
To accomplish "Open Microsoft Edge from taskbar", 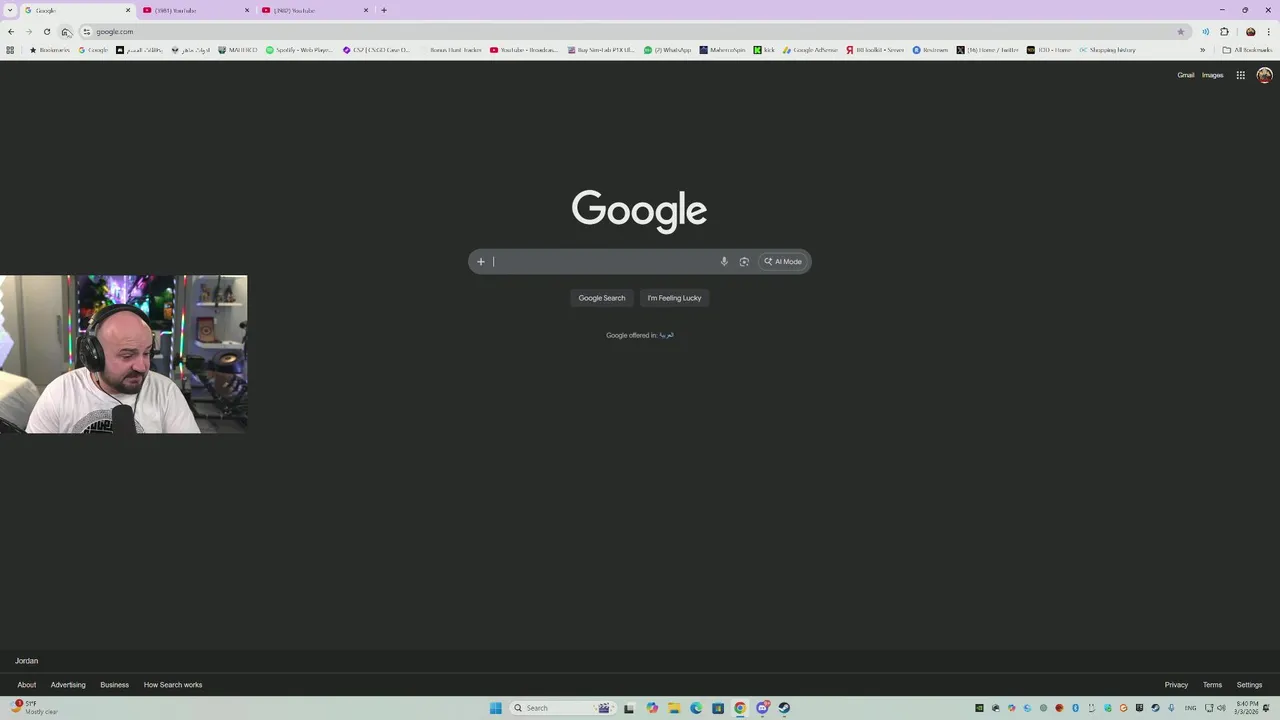I will coord(696,708).
